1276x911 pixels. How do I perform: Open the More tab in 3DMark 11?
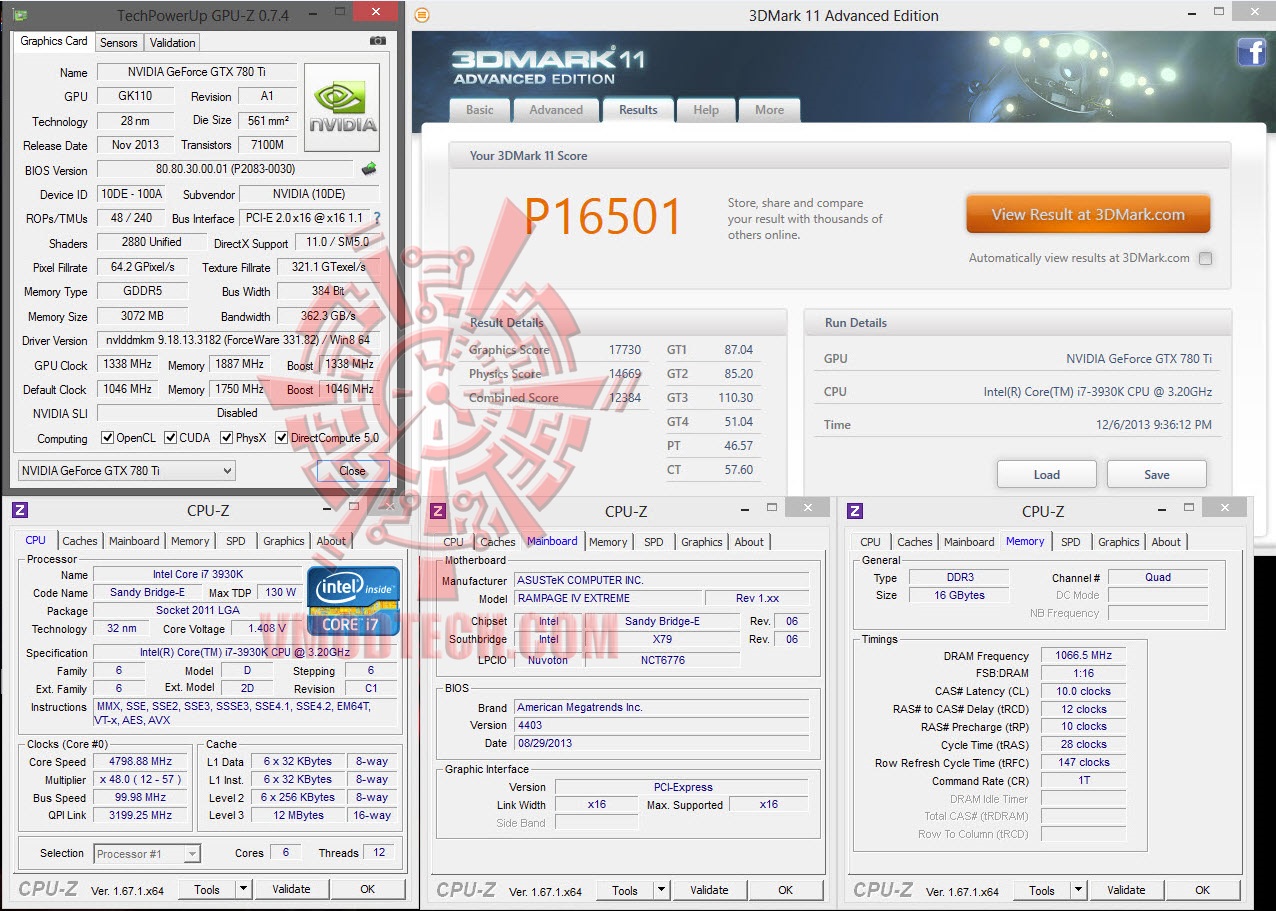pos(770,110)
